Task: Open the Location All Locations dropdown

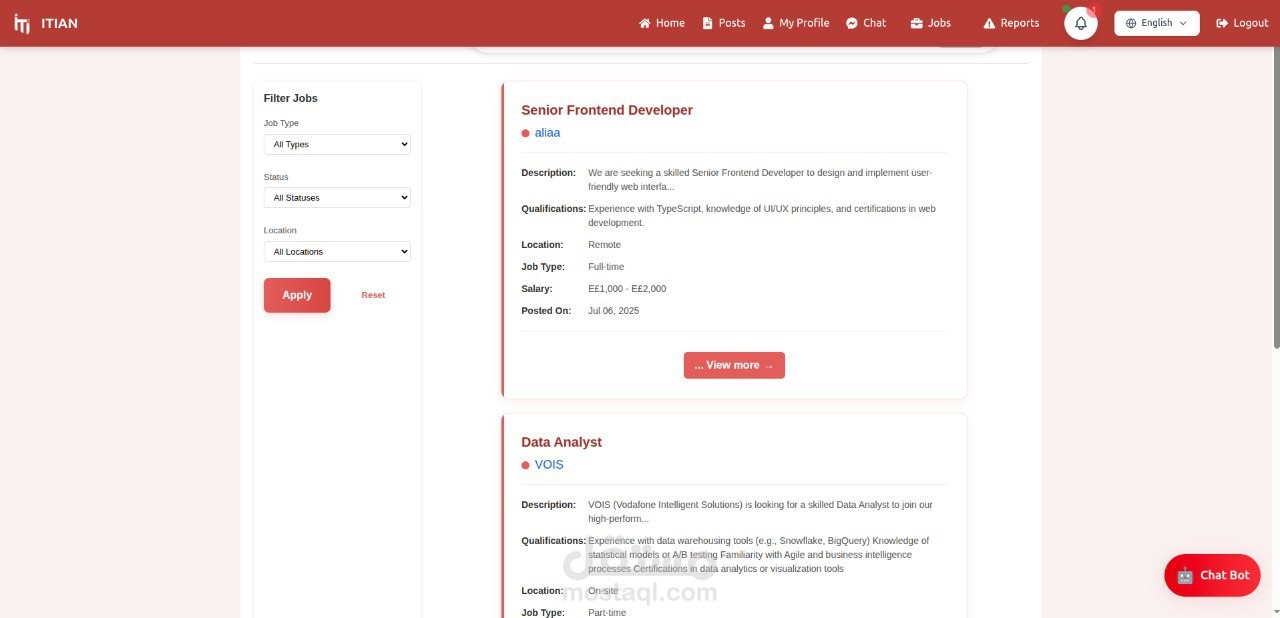Action: coord(337,251)
